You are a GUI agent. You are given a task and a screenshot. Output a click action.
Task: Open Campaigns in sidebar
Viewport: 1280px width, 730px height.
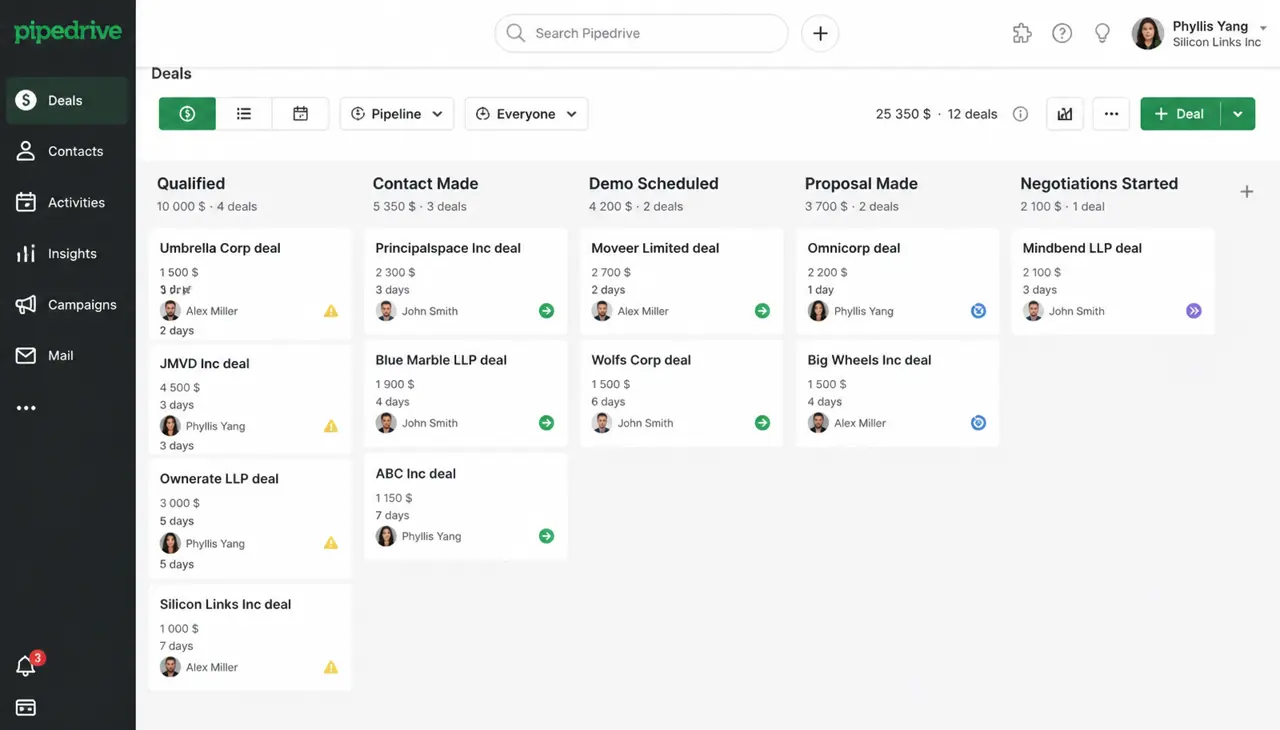[x=67, y=304]
